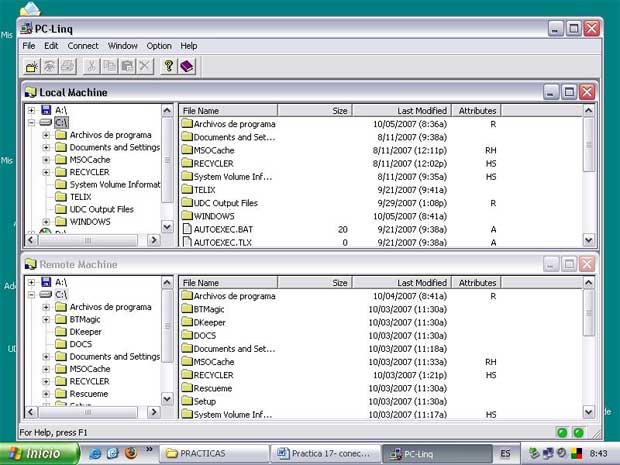620x465 pixels.
Task: Click the system tray clock 8:43
Action: tap(598, 454)
